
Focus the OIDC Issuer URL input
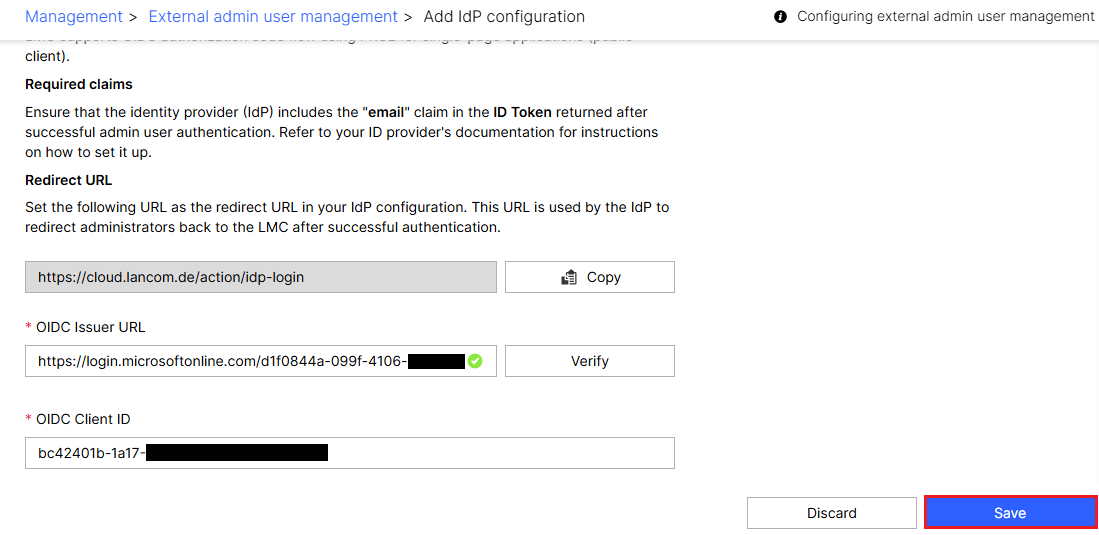tap(220, 361)
